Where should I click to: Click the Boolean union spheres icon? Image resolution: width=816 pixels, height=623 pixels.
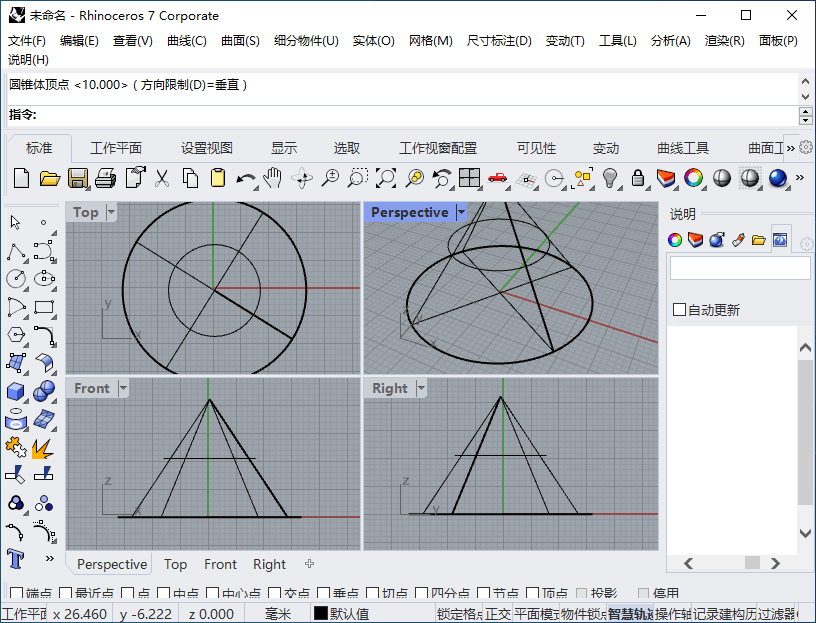pyautogui.click(x=44, y=391)
